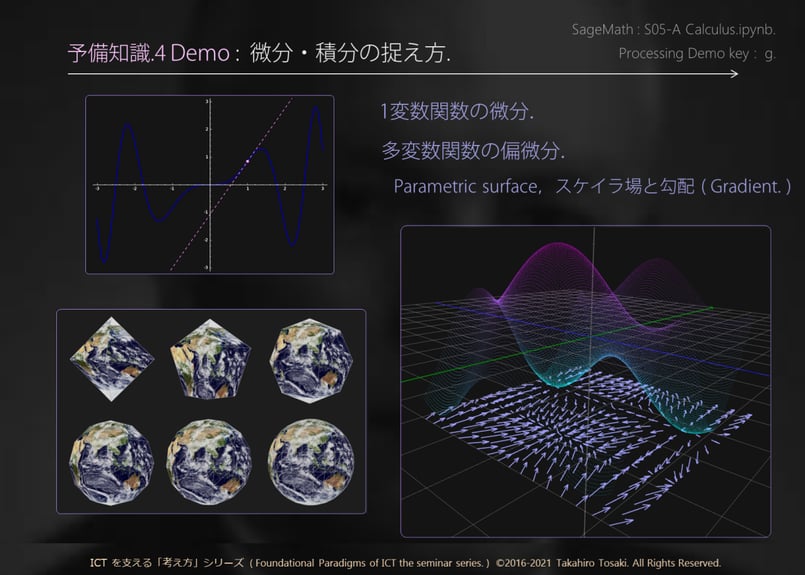The width and height of the screenshot is (805, 575).
Task: Select the bottom-left Earth sphere
Action: coord(111,462)
